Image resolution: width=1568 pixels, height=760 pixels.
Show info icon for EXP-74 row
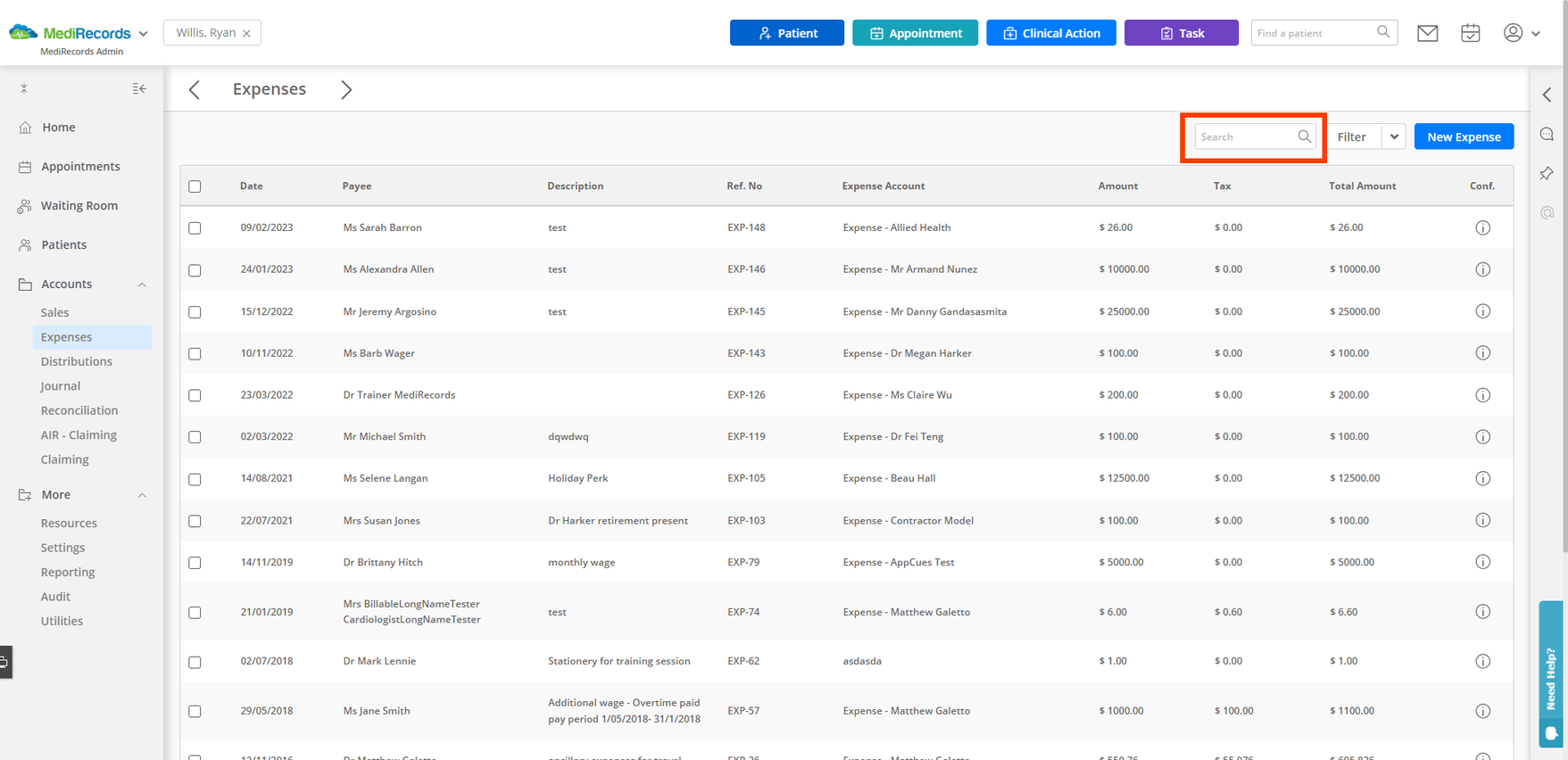coord(1482,612)
